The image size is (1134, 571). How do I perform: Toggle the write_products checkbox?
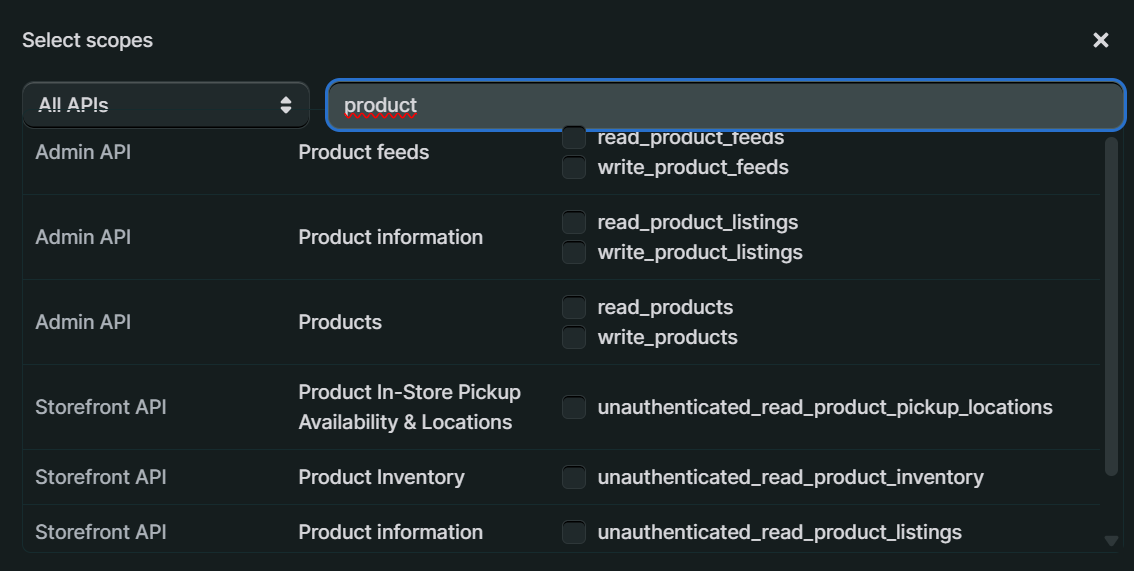click(x=574, y=338)
